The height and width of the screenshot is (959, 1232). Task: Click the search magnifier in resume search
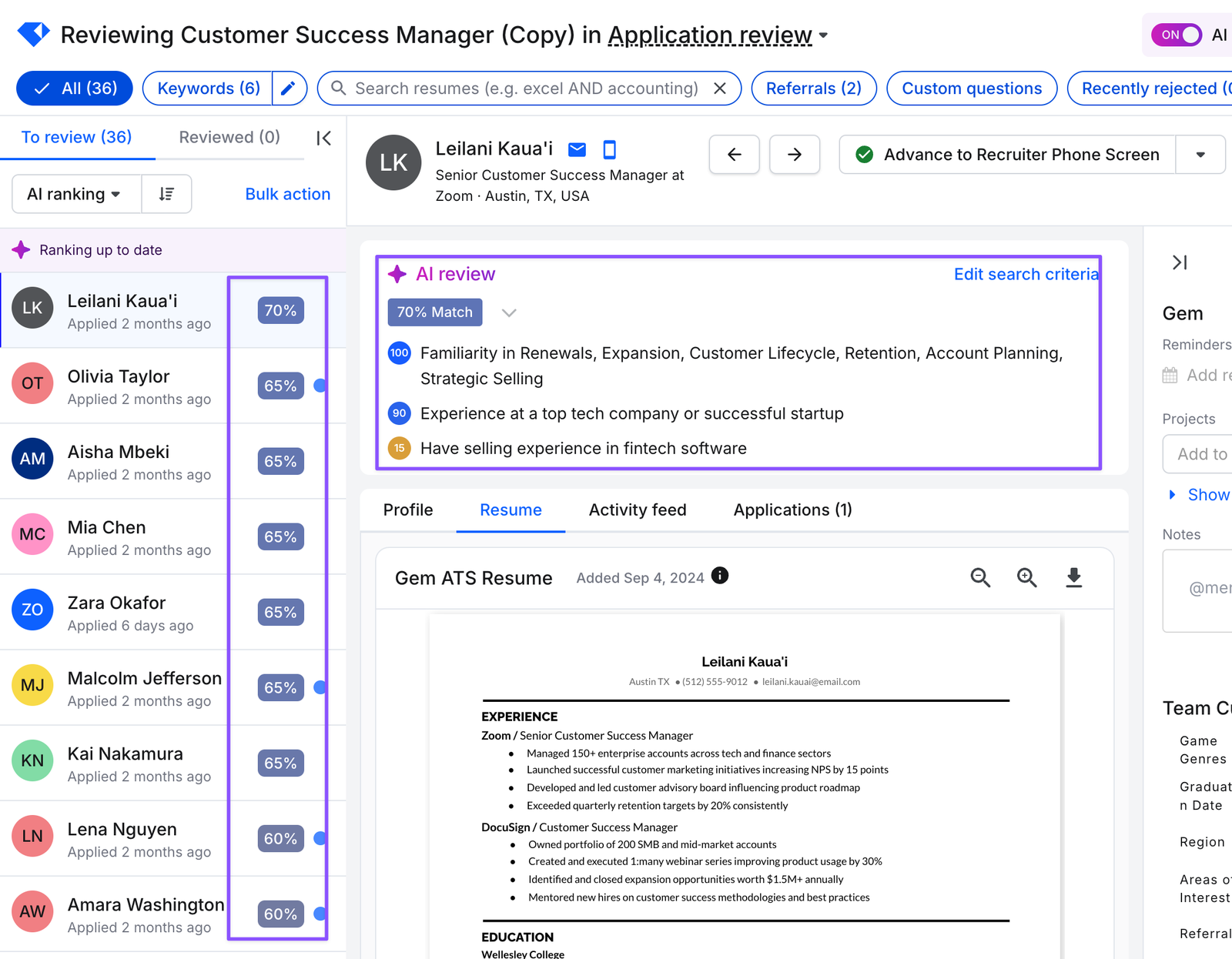[338, 89]
